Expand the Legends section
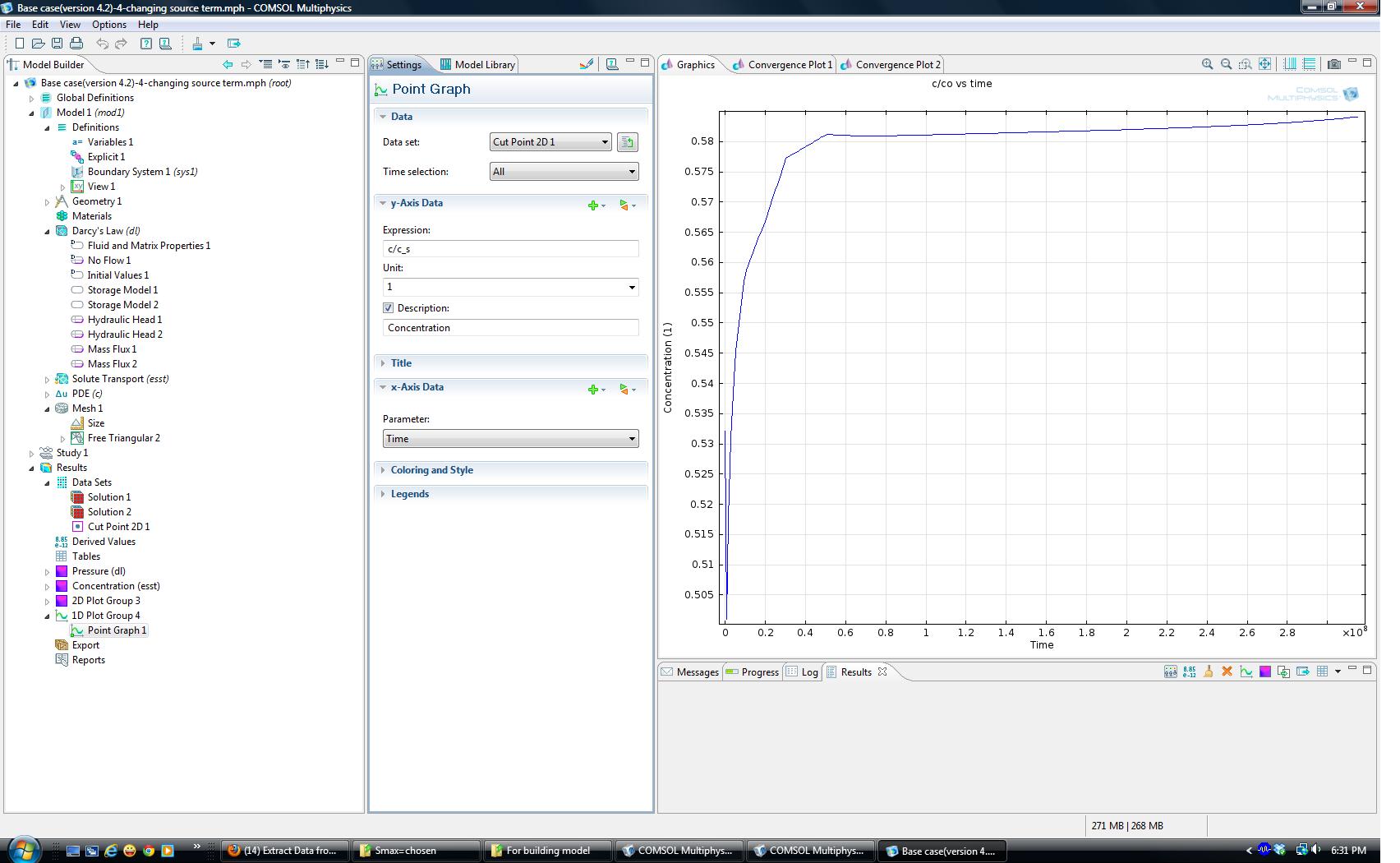Image resolution: width=1400 pixels, height=863 pixels. tap(409, 494)
